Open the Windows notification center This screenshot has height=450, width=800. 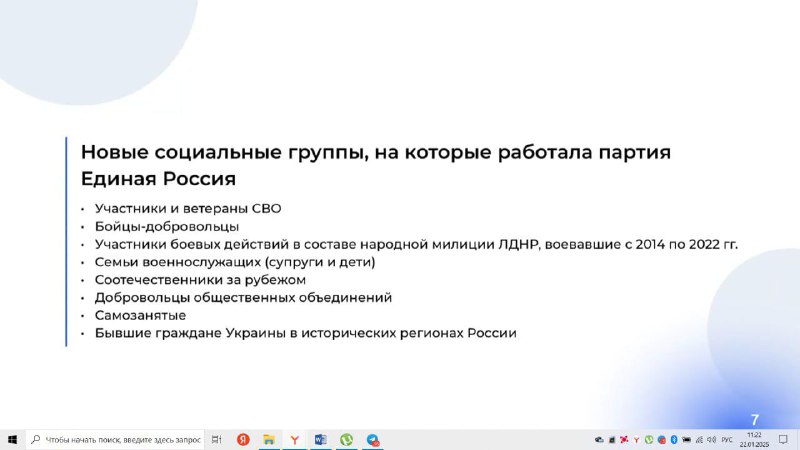point(783,440)
